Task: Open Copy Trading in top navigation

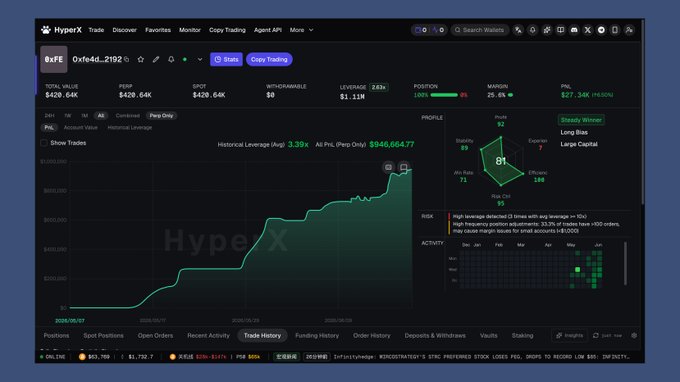Action: coord(227,30)
